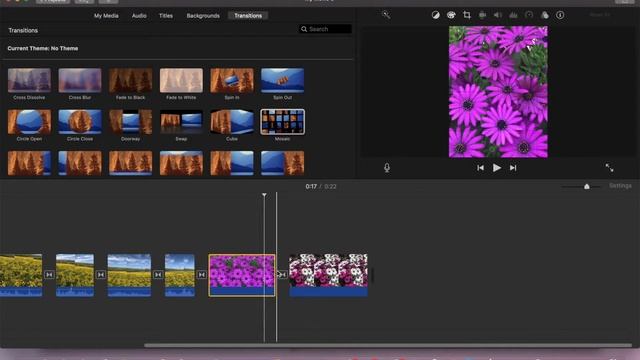This screenshot has width=640, height=360.
Task: Click the transitions Search field
Action: (x=325, y=29)
